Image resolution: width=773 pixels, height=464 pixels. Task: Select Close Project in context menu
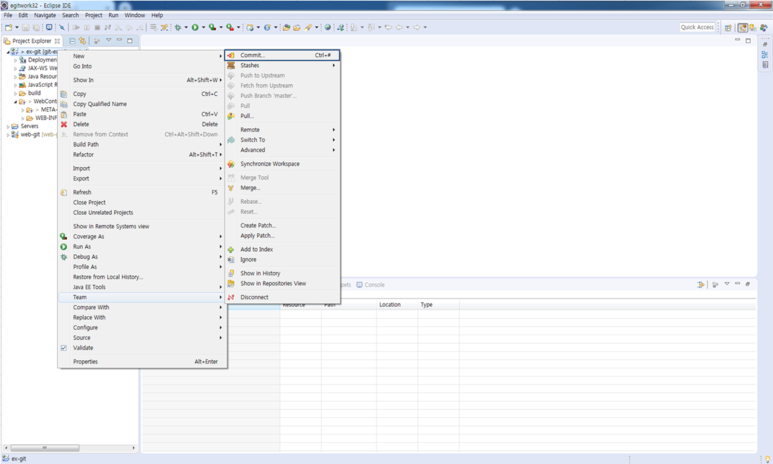click(x=142, y=203)
